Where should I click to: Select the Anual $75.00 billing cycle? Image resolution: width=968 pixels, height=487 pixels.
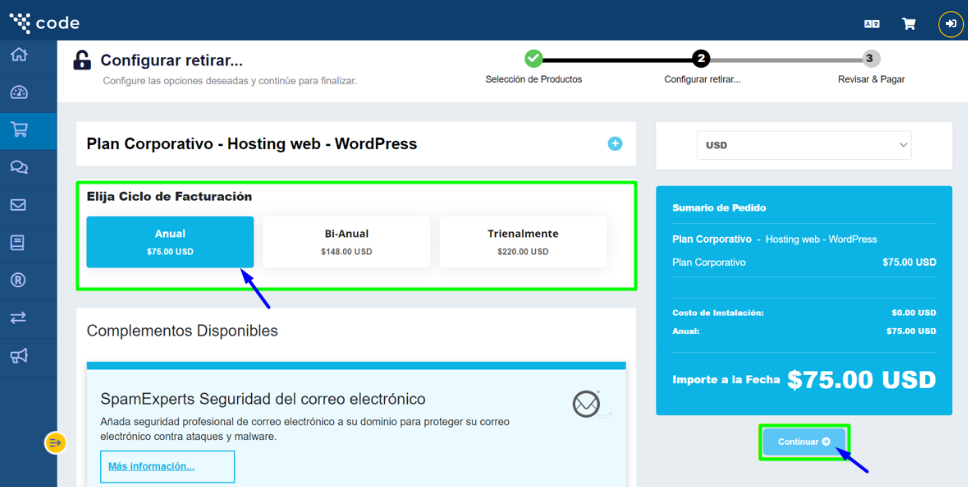[x=170, y=242]
